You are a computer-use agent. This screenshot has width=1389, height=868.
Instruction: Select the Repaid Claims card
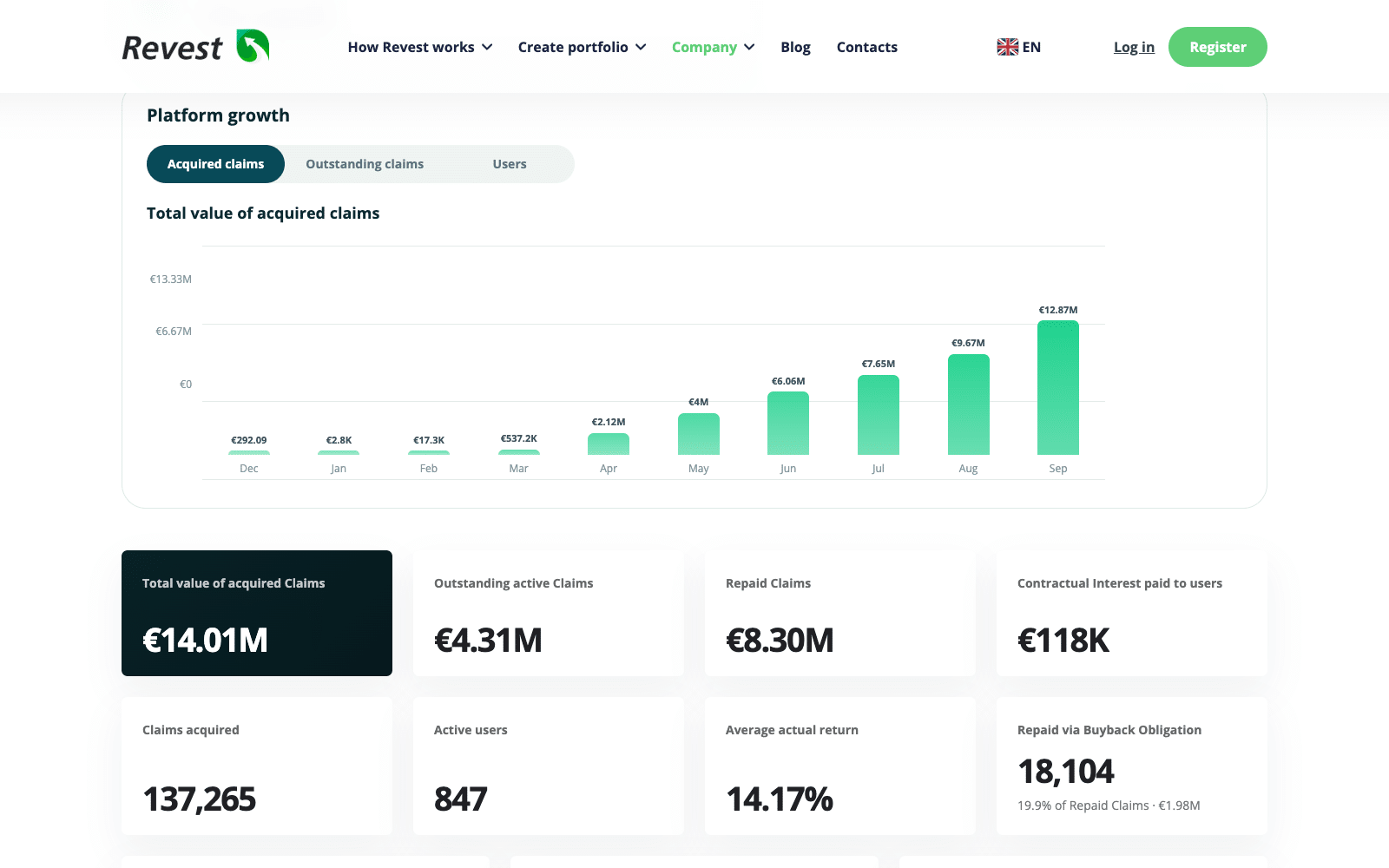click(840, 613)
